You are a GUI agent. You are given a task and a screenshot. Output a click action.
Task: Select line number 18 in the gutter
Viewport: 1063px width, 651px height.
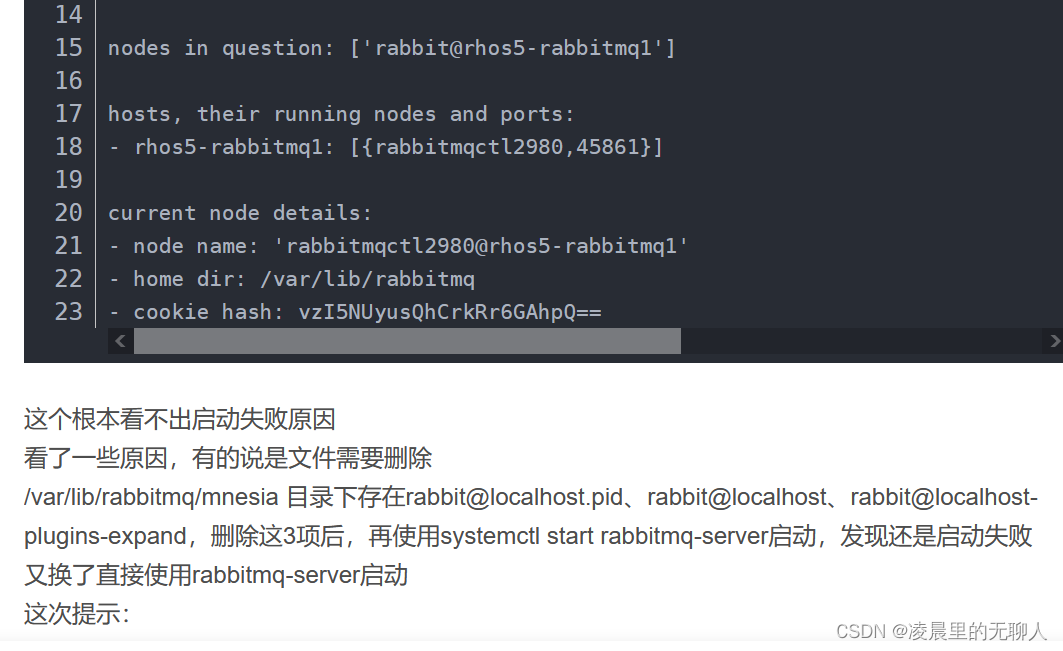68,146
